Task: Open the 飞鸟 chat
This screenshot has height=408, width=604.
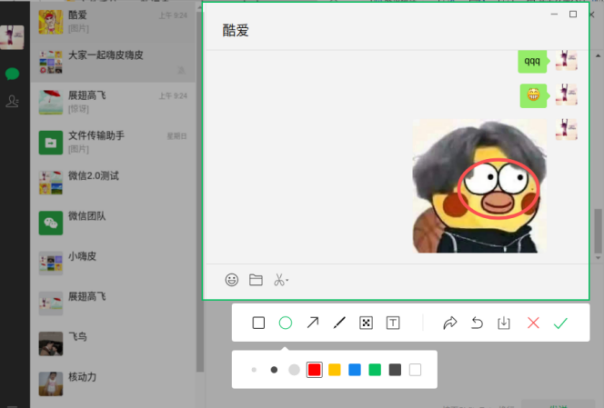Action: [x=113, y=343]
